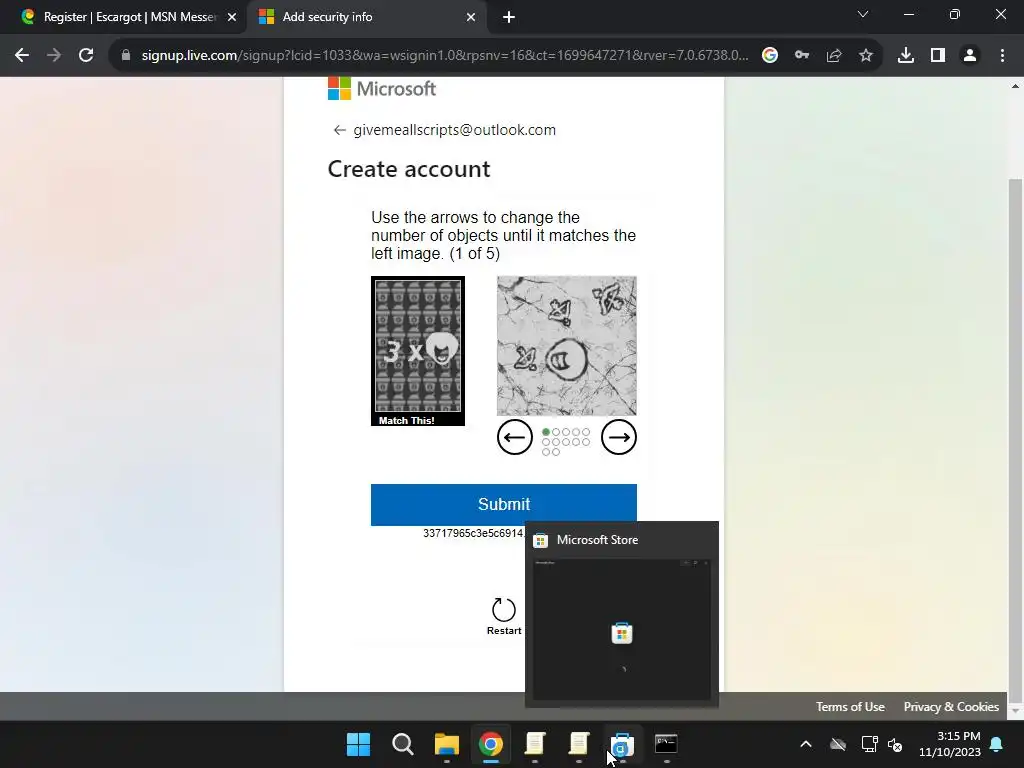Image resolution: width=1024 pixels, height=768 pixels.
Task: Go back using the browser back arrow
Action: [x=22, y=56]
